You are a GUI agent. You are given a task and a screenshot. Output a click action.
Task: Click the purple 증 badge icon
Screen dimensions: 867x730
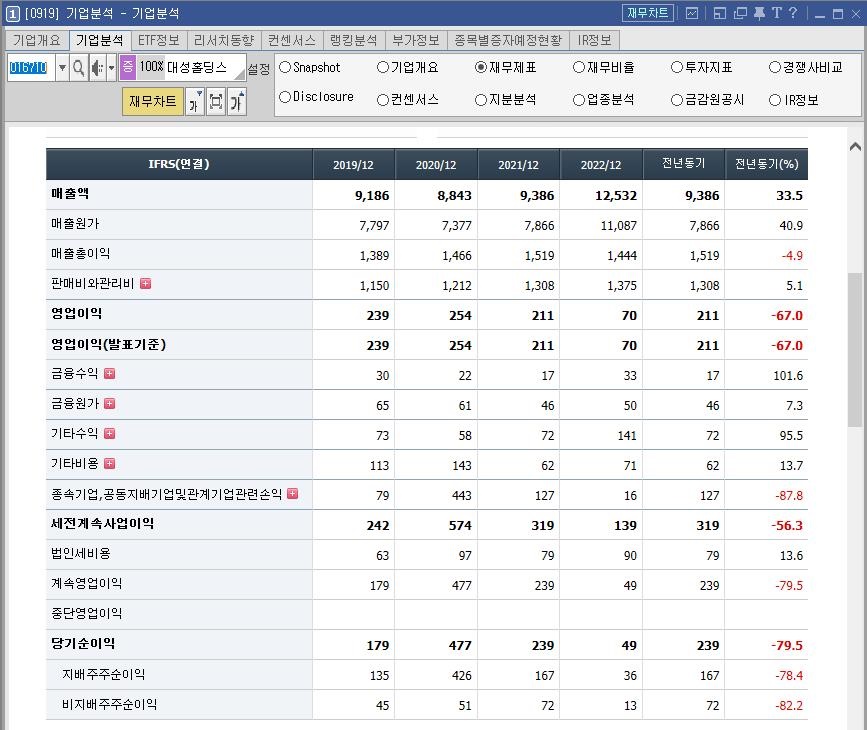128,67
